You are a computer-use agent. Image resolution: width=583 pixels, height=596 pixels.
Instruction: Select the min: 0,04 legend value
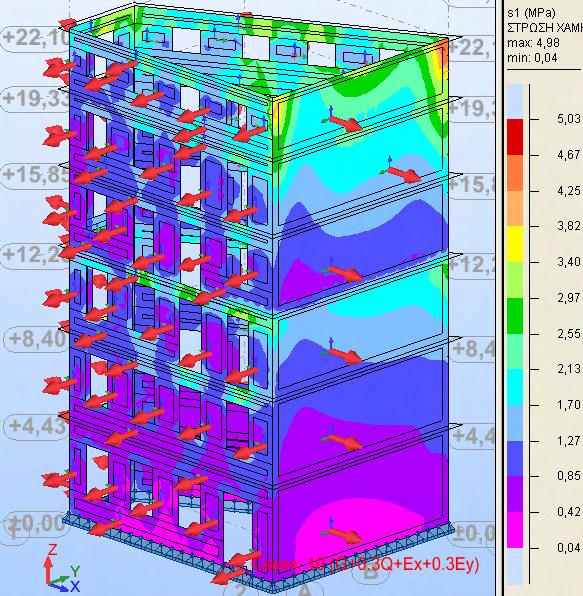coord(532,58)
